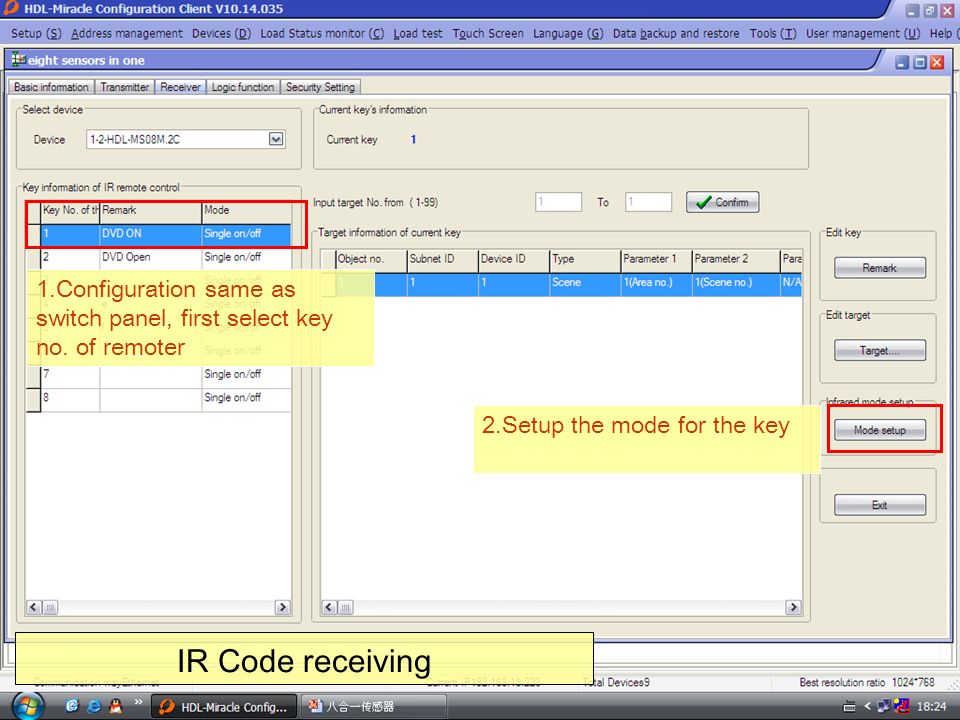
Task: Click the 'To' target number field
Action: (x=648, y=202)
